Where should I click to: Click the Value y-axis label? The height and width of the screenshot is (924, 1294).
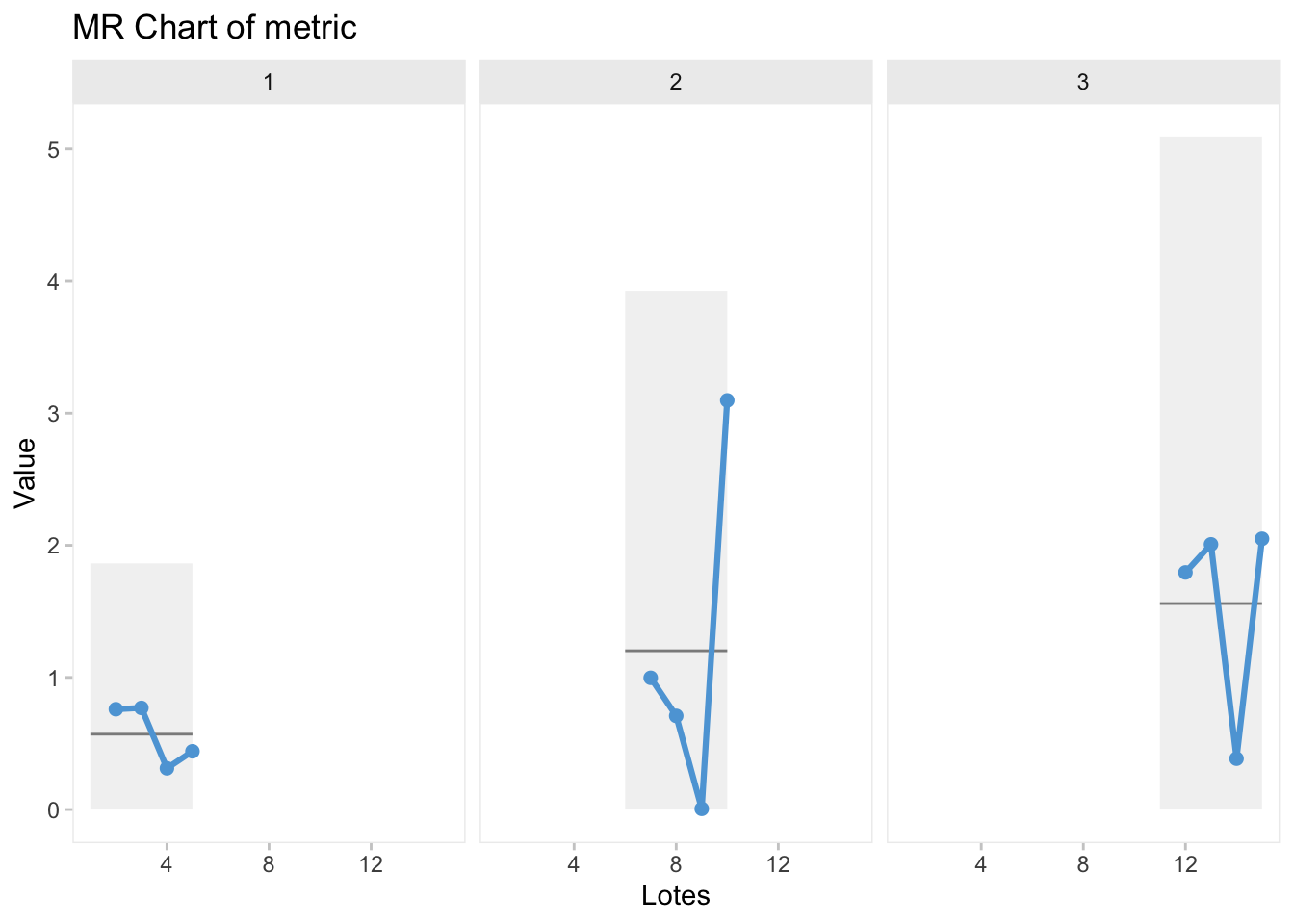(25, 472)
